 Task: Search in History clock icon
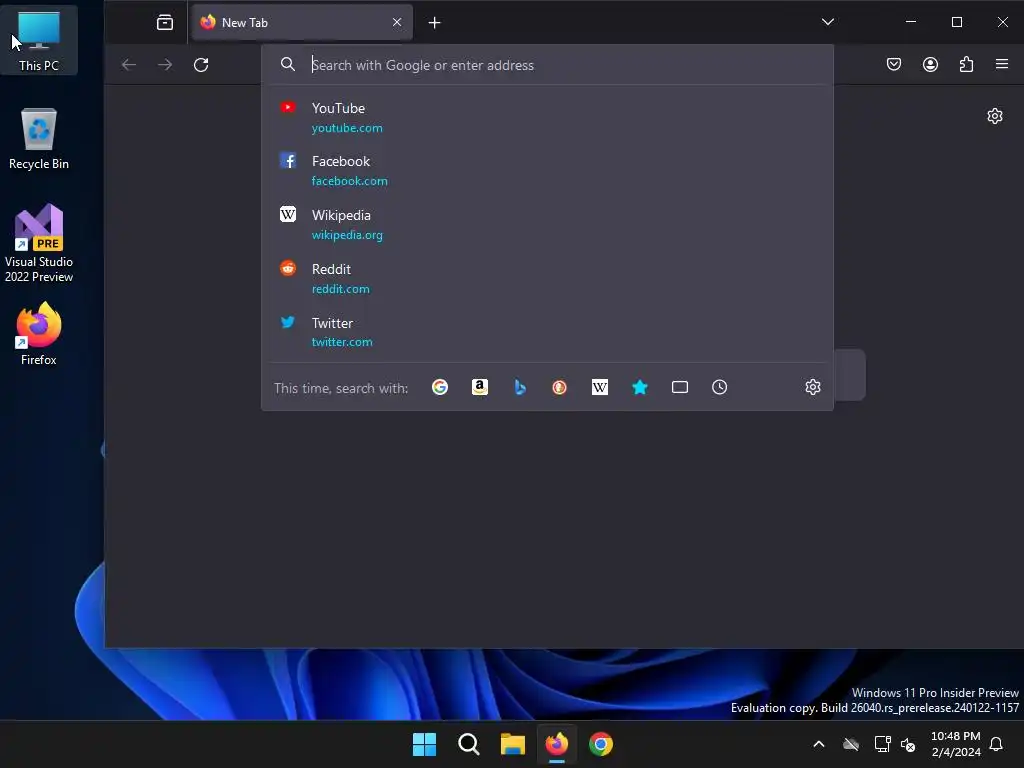[x=719, y=387]
